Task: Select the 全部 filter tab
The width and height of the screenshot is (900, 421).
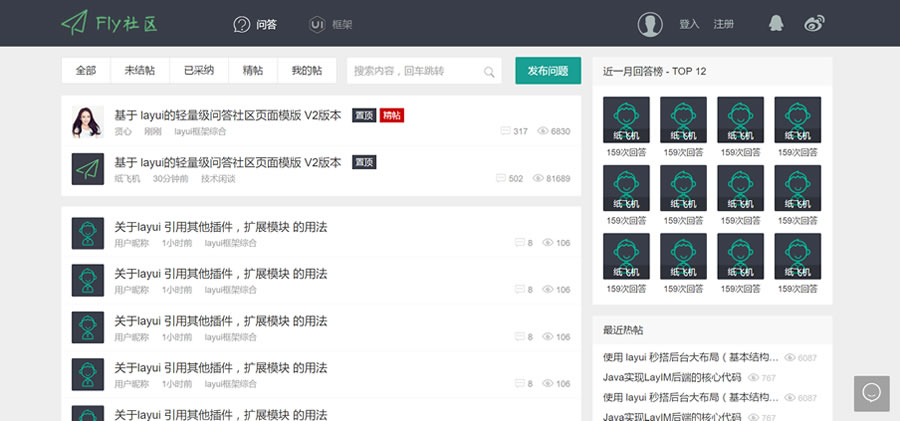Action: coord(86,71)
